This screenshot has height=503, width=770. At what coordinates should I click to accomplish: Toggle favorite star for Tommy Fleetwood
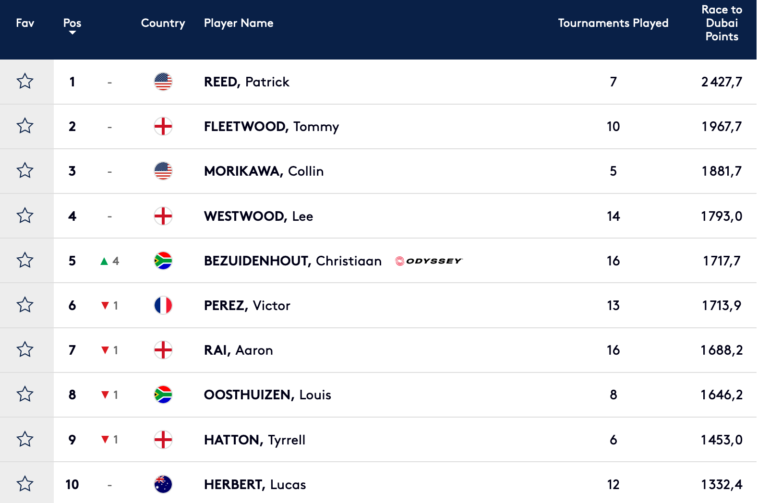pyautogui.click(x=25, y=126)
